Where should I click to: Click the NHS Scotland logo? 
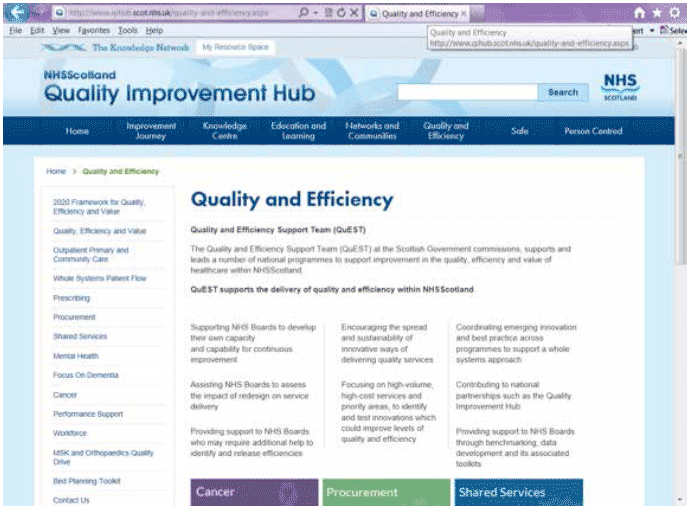click(620, 87)
